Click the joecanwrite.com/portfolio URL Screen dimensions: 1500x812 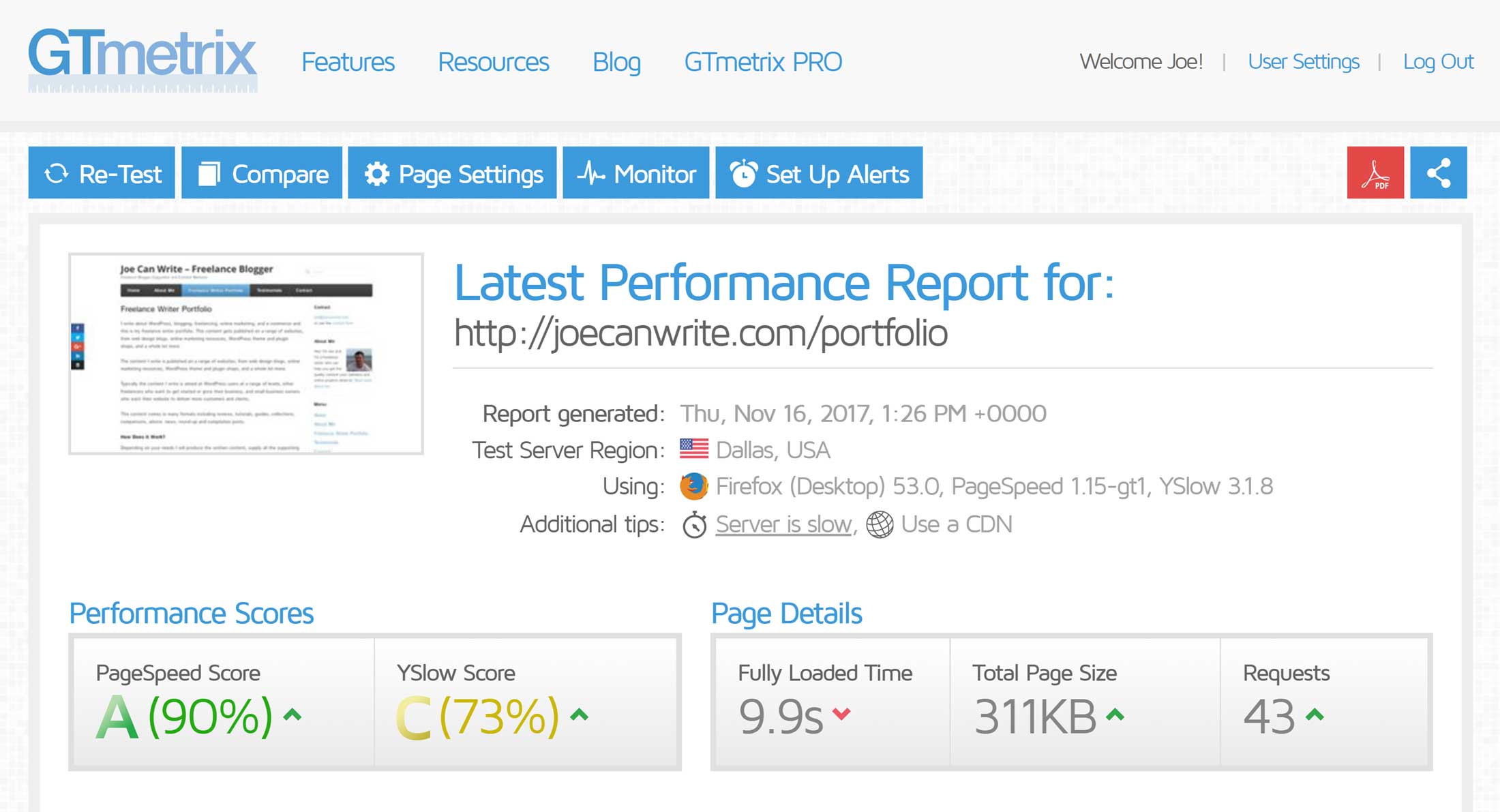(701, 333)
